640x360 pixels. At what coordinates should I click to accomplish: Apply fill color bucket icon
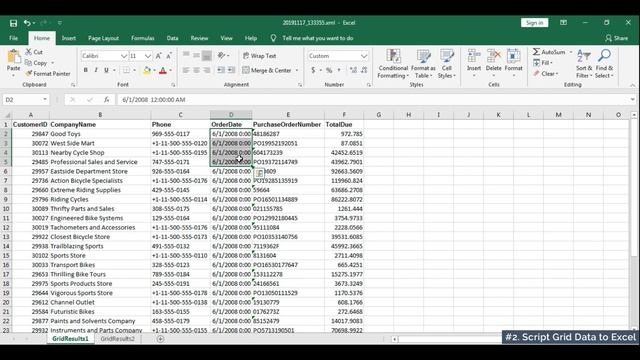tap(147, 70)
